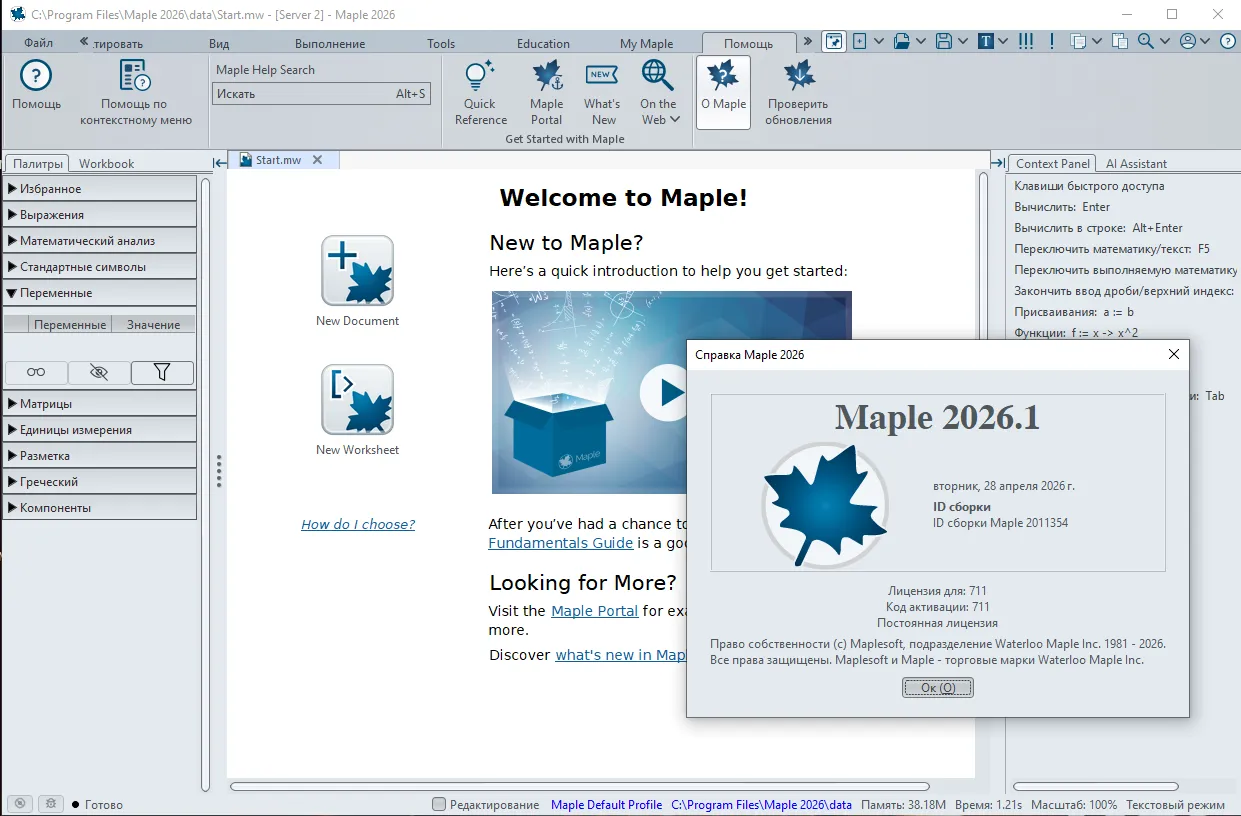Expand the Единицы измерения palette
The height and width of the screenshot is (816, 1241).
point(100,430)
